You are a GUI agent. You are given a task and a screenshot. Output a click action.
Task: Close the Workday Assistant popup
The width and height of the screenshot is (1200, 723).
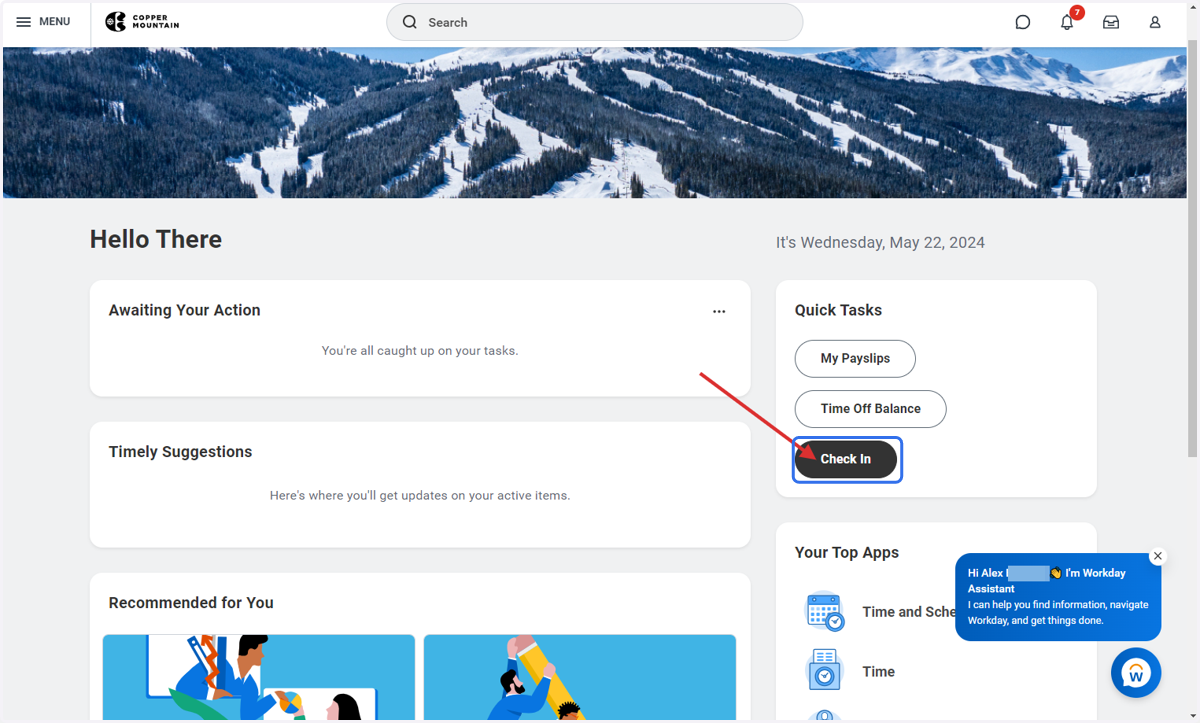point(1158,556)
